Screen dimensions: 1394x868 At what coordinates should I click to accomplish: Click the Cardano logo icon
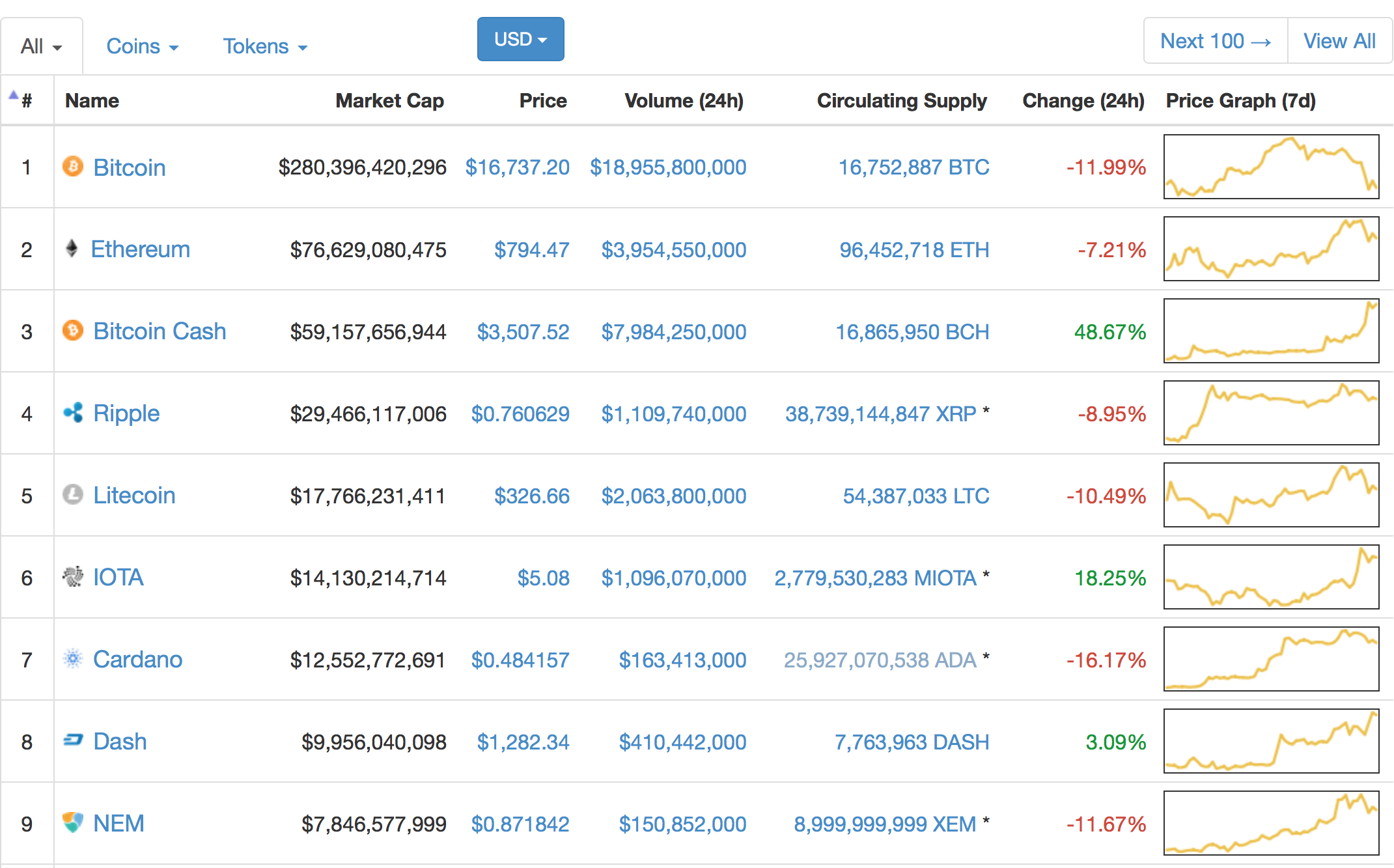[x=73, y=659]
